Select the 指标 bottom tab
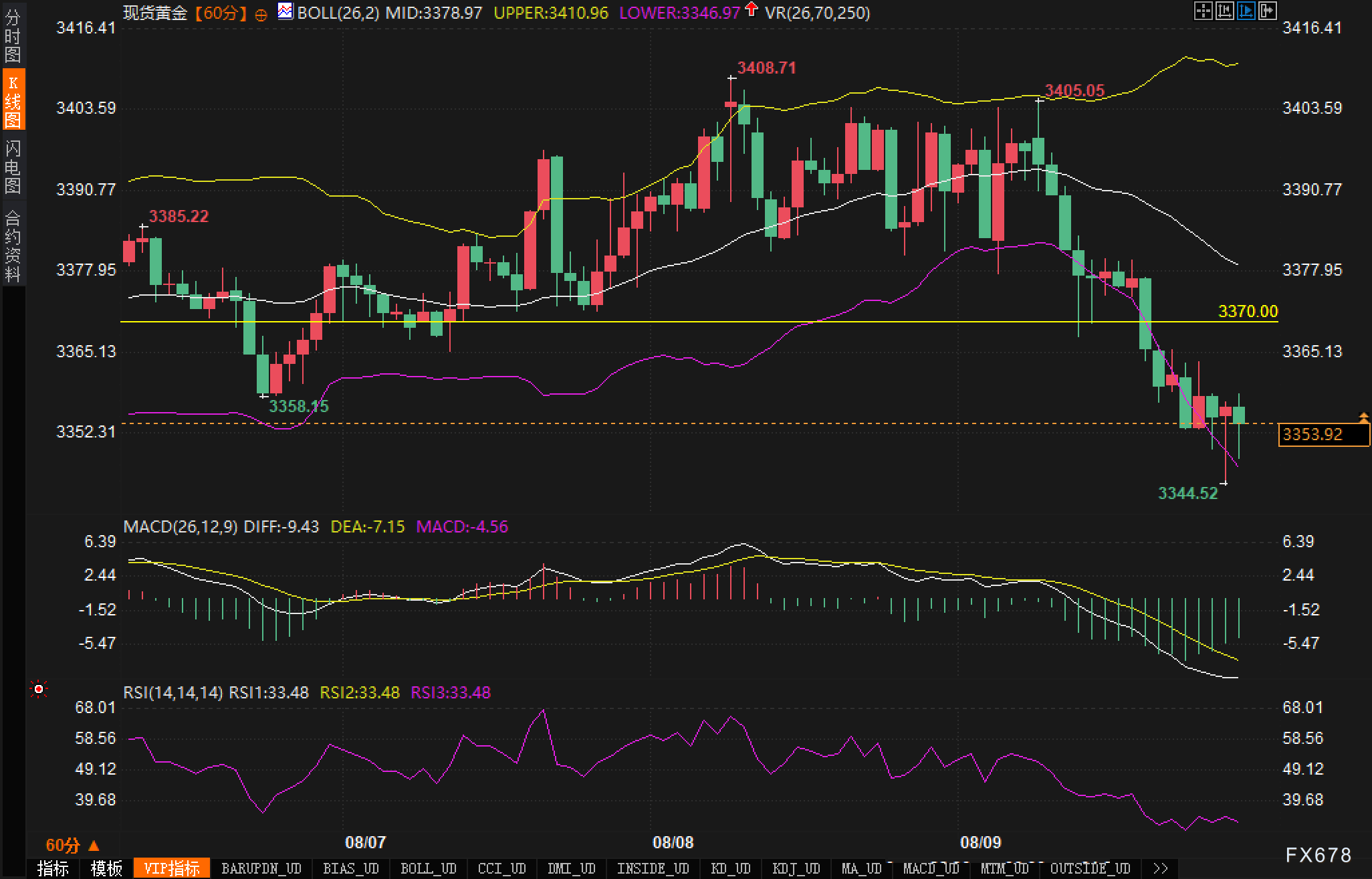The height and width of the screenshot is (879, 1372). click(53, 868)
